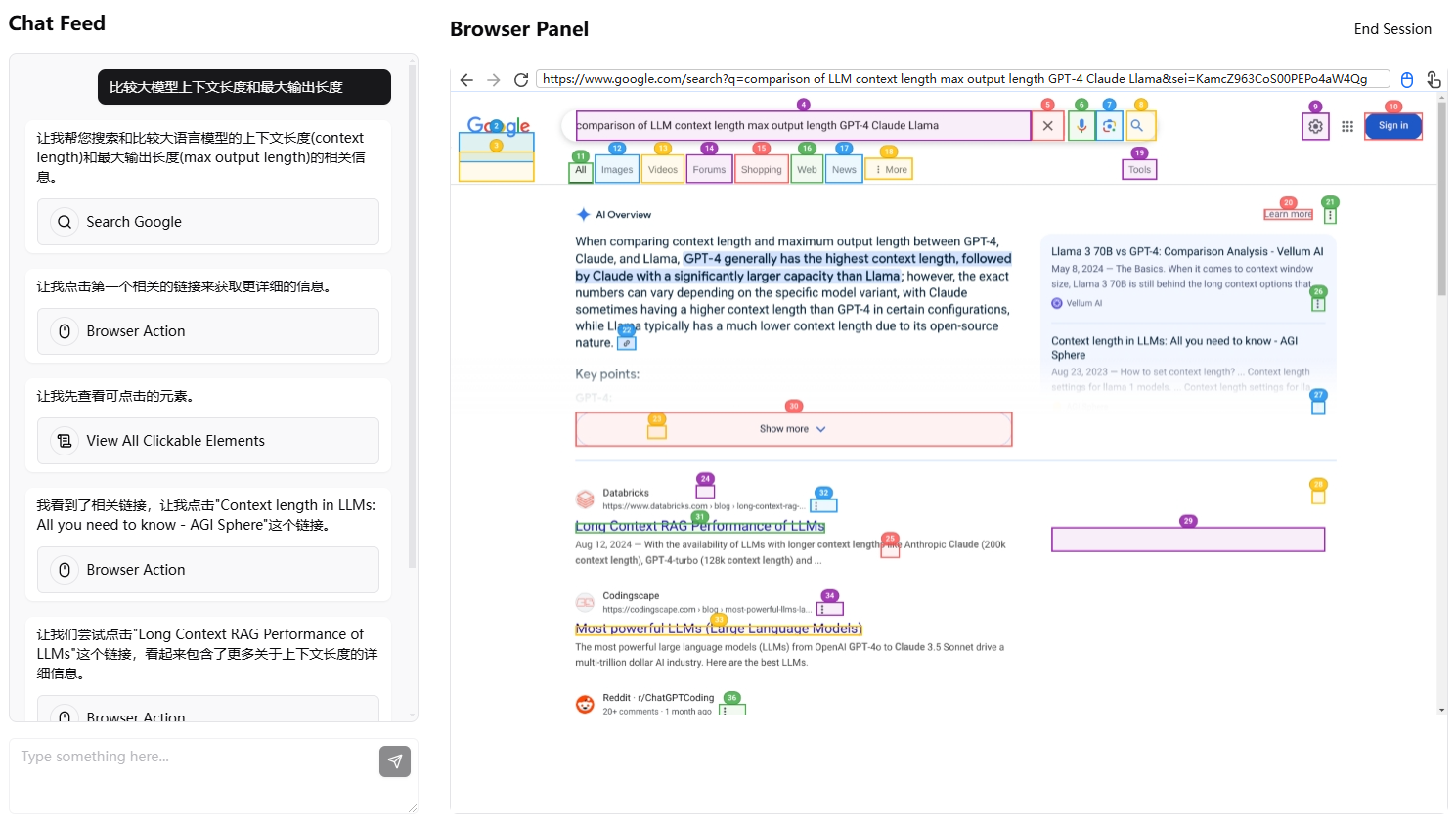
Task: Open the Learn more link
Action: point(1289,214)
